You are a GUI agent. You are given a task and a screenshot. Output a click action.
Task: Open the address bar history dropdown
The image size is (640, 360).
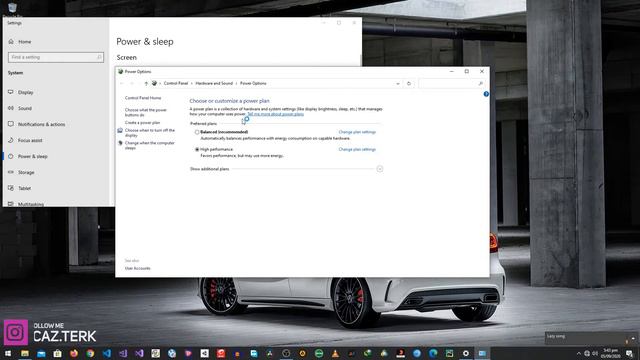pyautogui.click(x=398, y=83)
